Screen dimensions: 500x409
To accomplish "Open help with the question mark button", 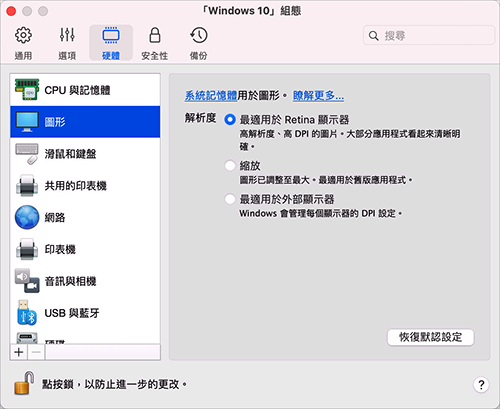I will tap(481, 385).
